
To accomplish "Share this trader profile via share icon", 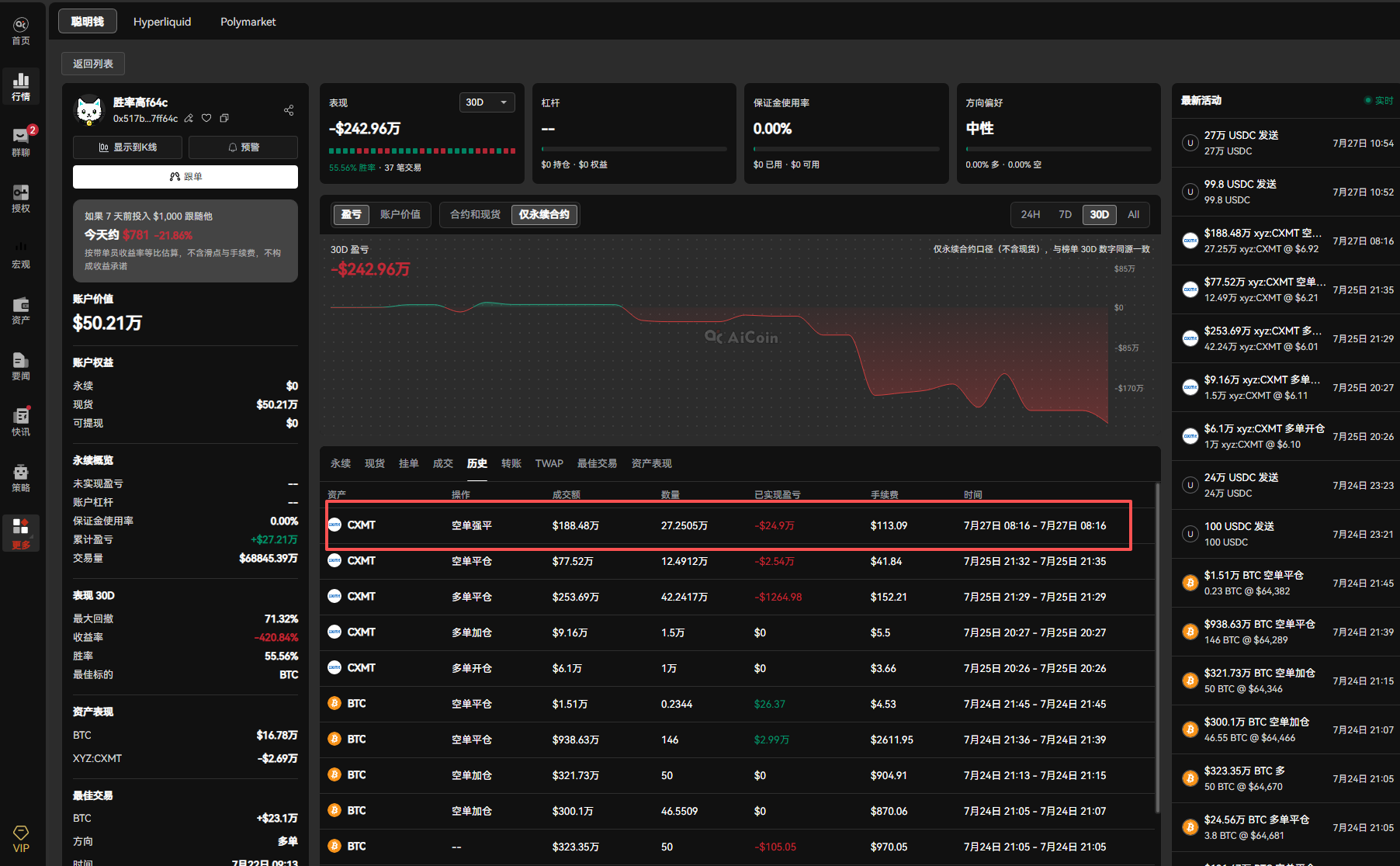I will coord(289,110).
